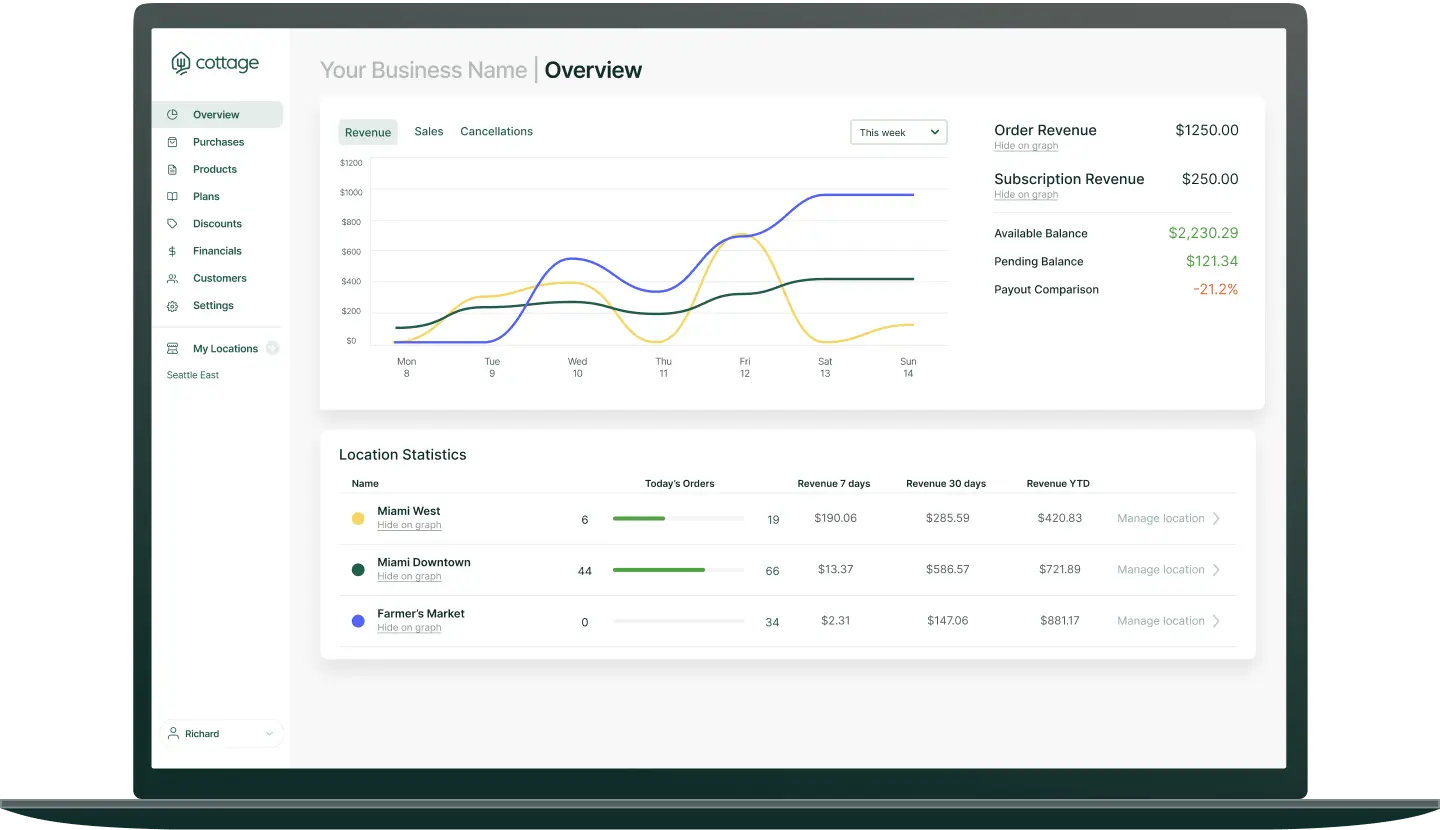Viewport: 1440px width, 830px height.
Task: Click the Cottage logo icon
Action: click(181, 63)
